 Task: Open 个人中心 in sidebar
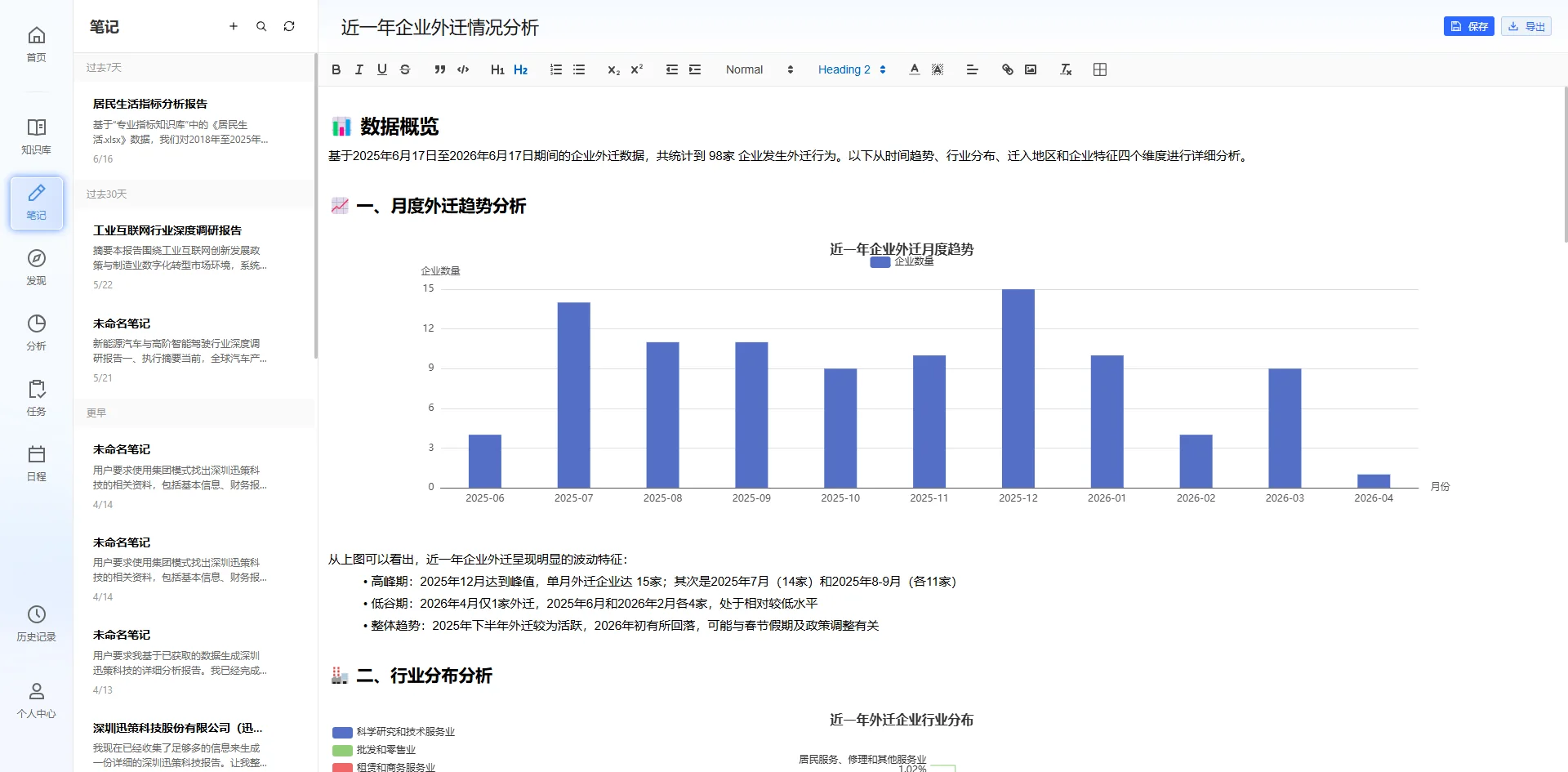[x=36, y=700]
